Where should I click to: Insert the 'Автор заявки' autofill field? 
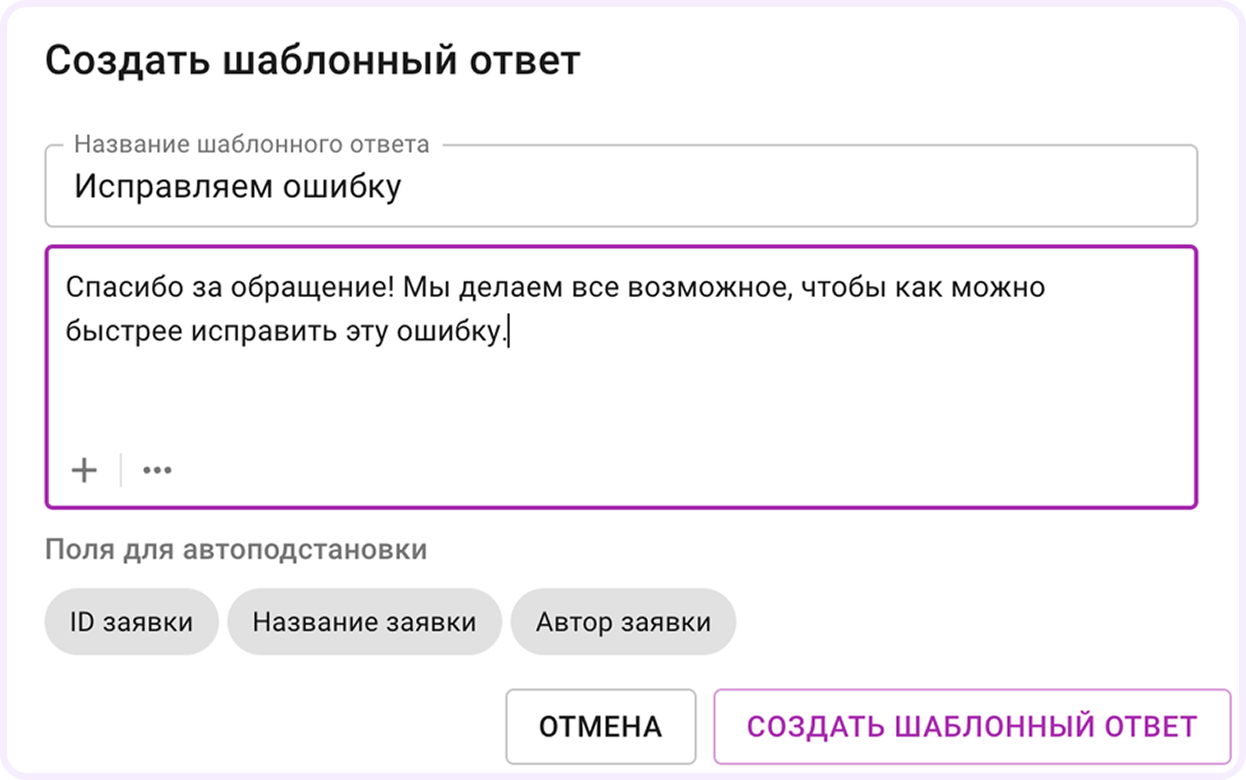622,621
